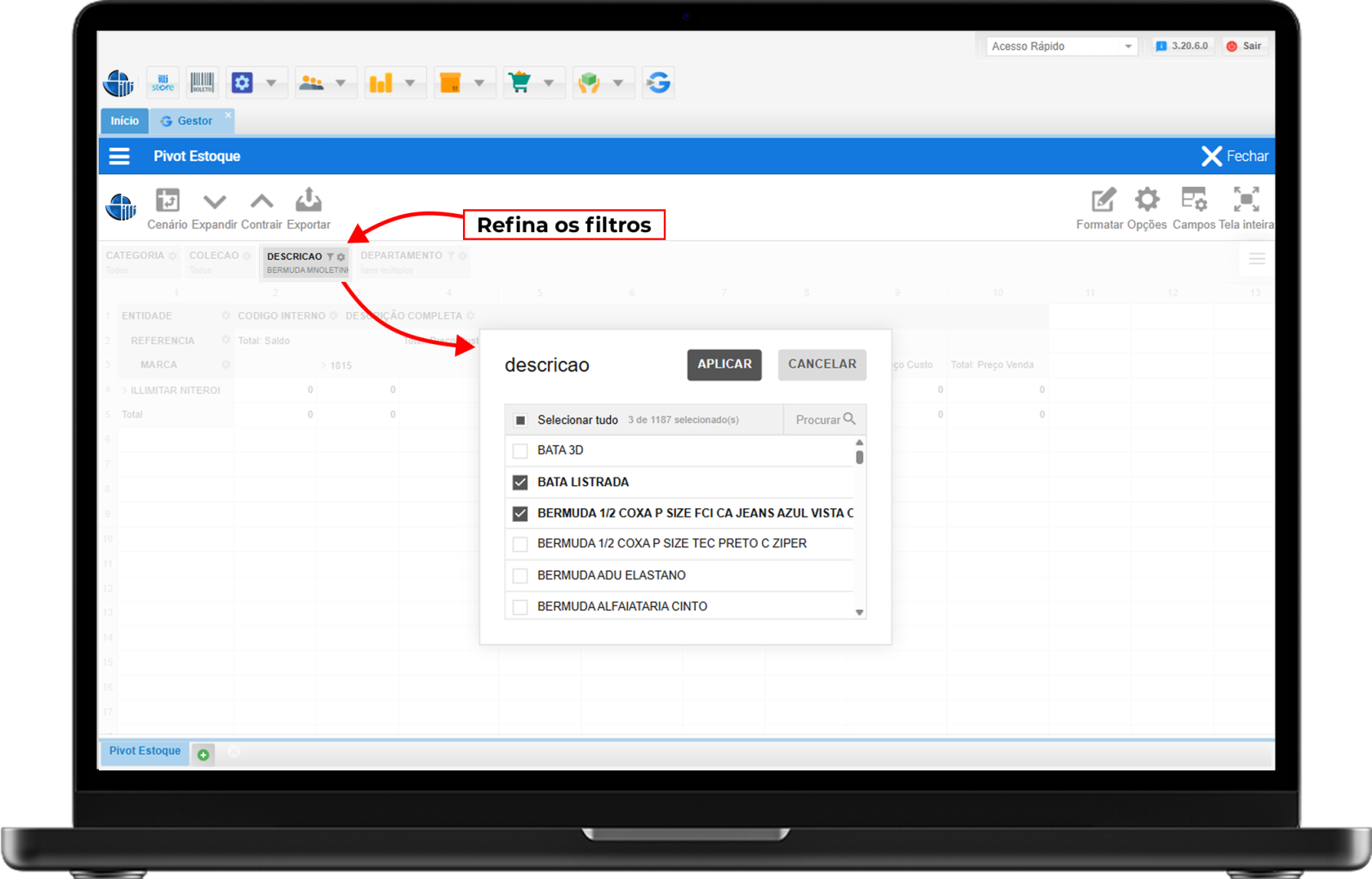This screenshot has width=1372, height=879.
Task: Open the Acesso Rápido dropdown
Action: (x=1061, y=47)
